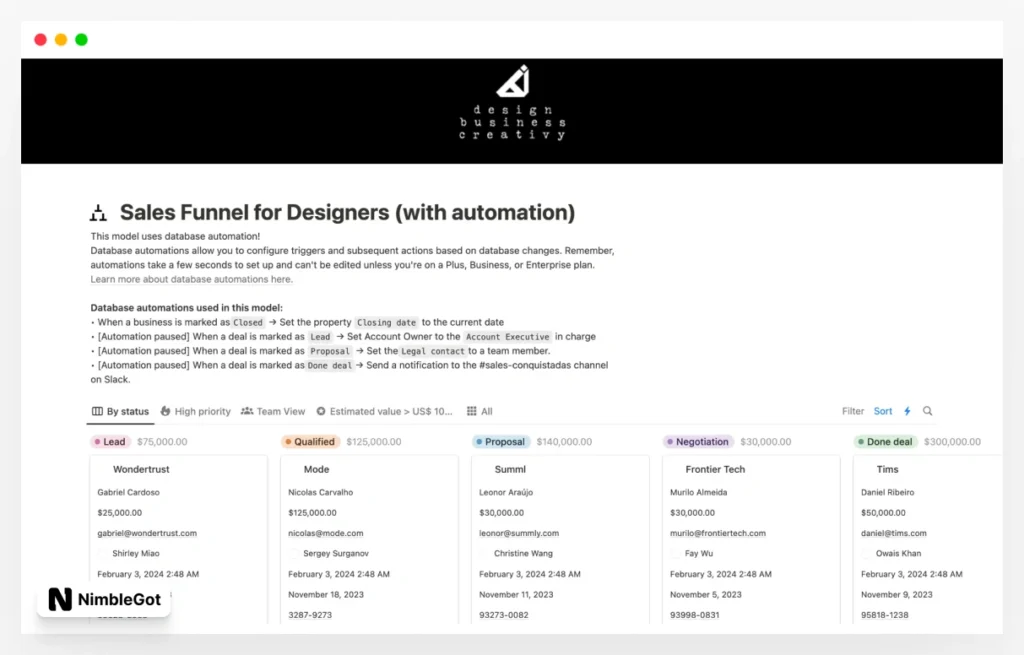
Task: Click the macOS green fullscreen window button
Action: tap(81, 40)
